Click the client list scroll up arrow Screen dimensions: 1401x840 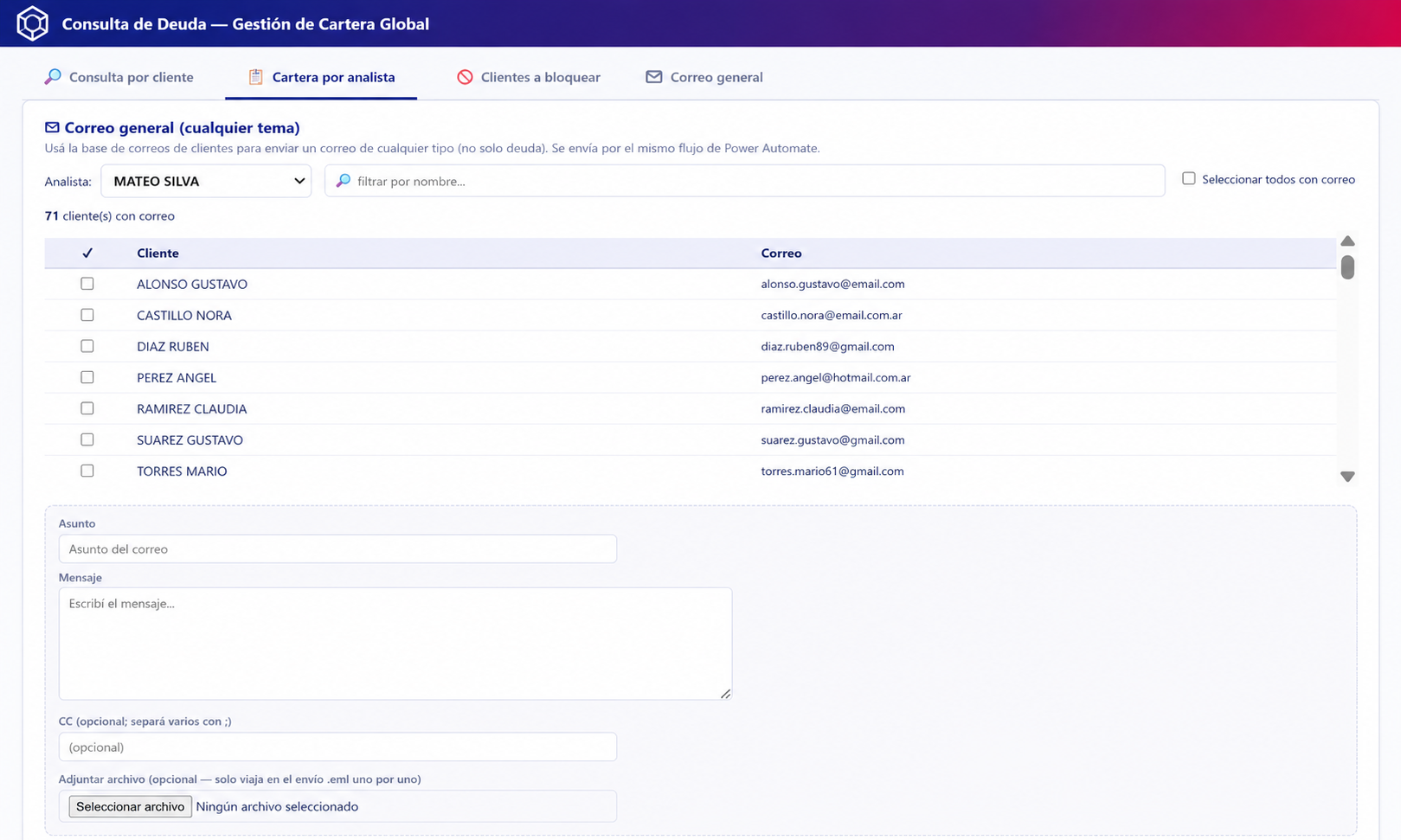tap(1347, 241)
